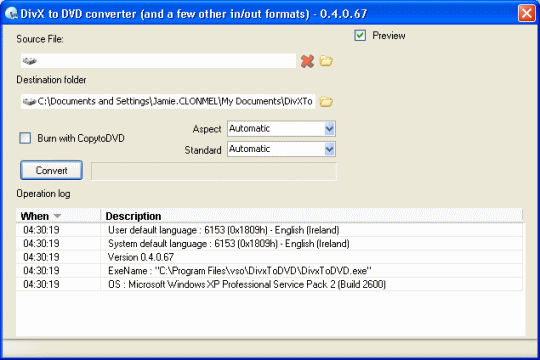Select the OS Microsoft Windows XP log entry
This screenshot has height=360, width=540.
(269, 284)
